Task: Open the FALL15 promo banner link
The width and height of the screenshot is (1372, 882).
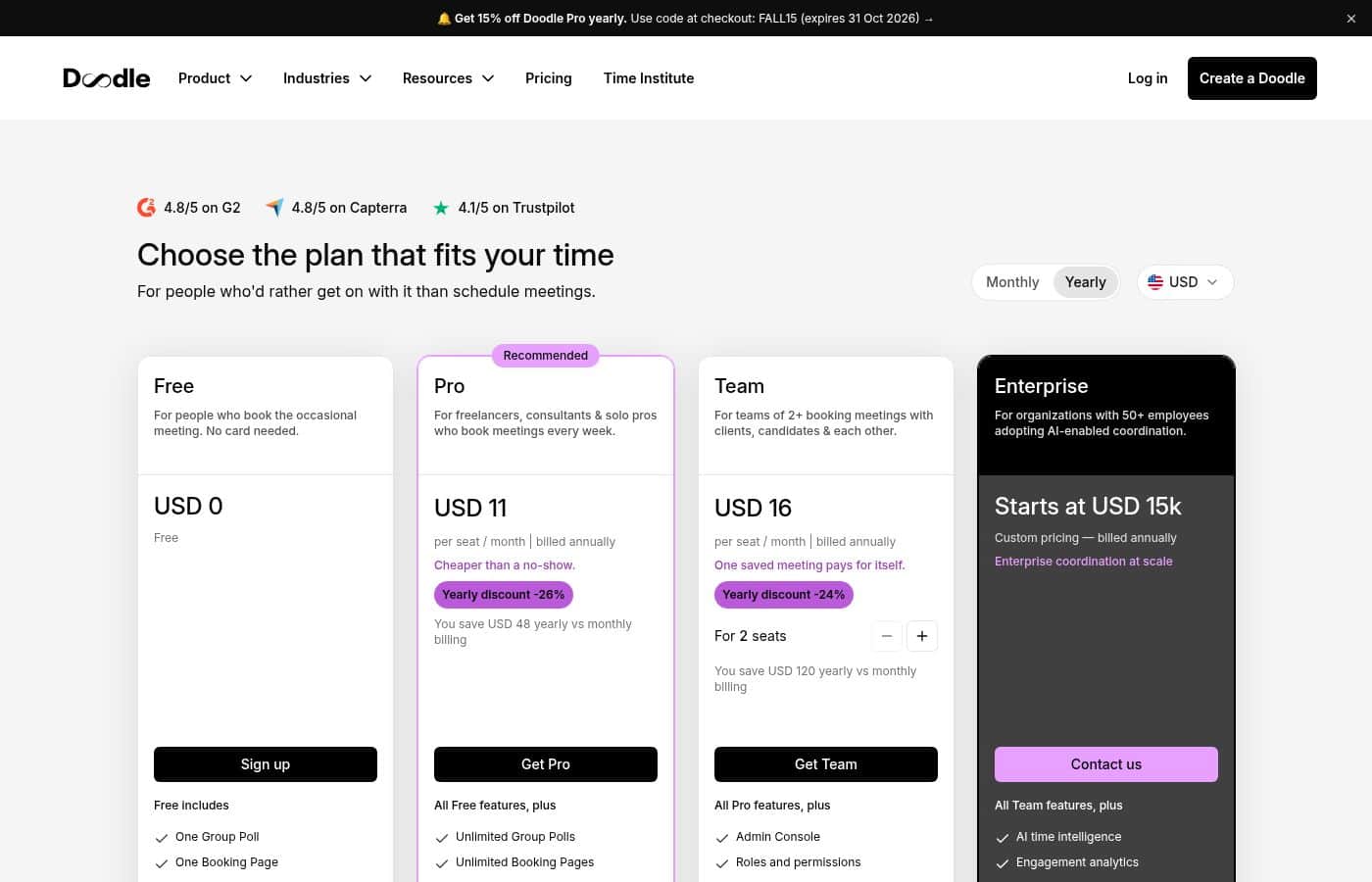Action: point(686,19)
